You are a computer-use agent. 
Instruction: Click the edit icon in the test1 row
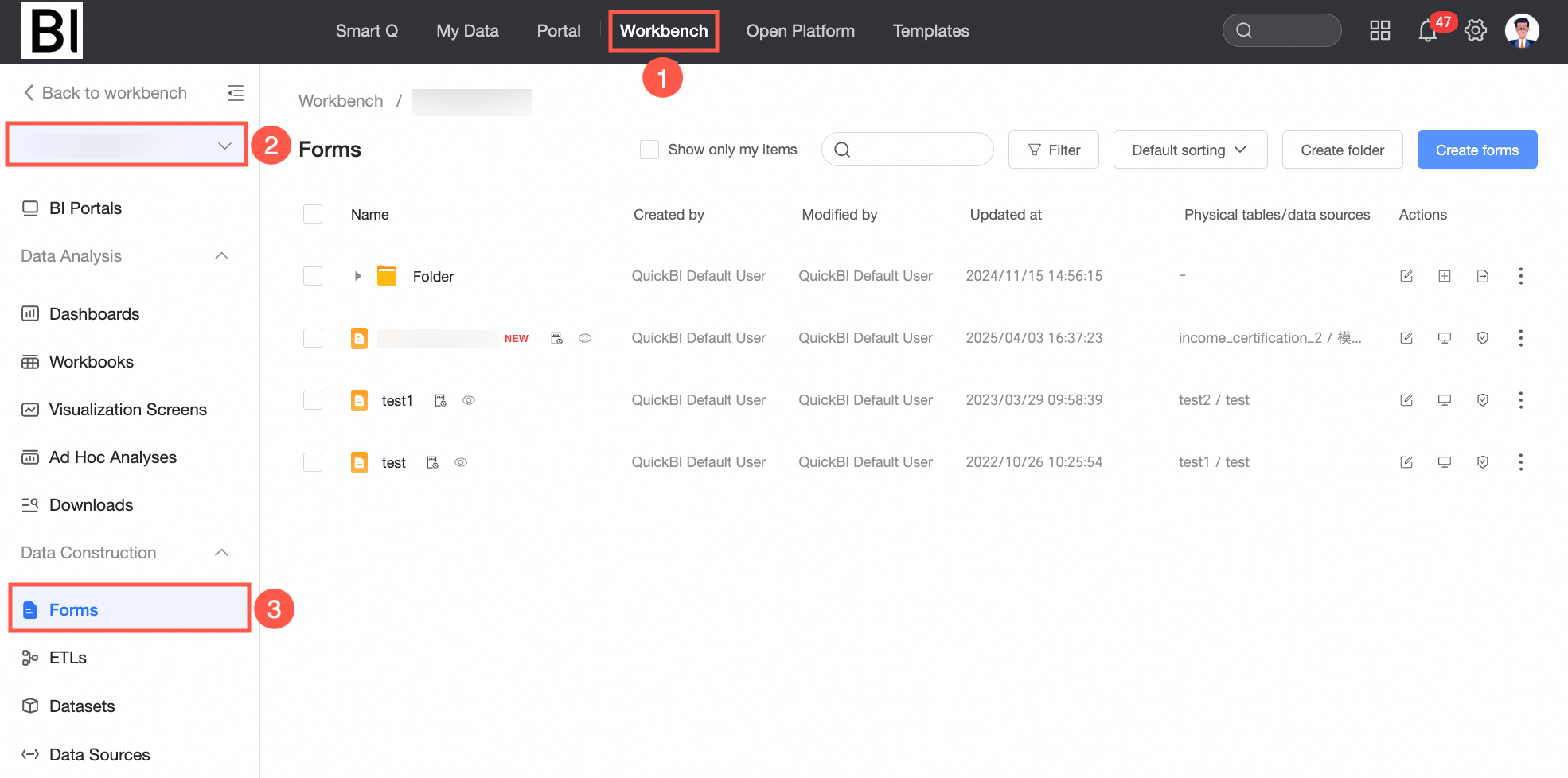[x=1406, y=400]
